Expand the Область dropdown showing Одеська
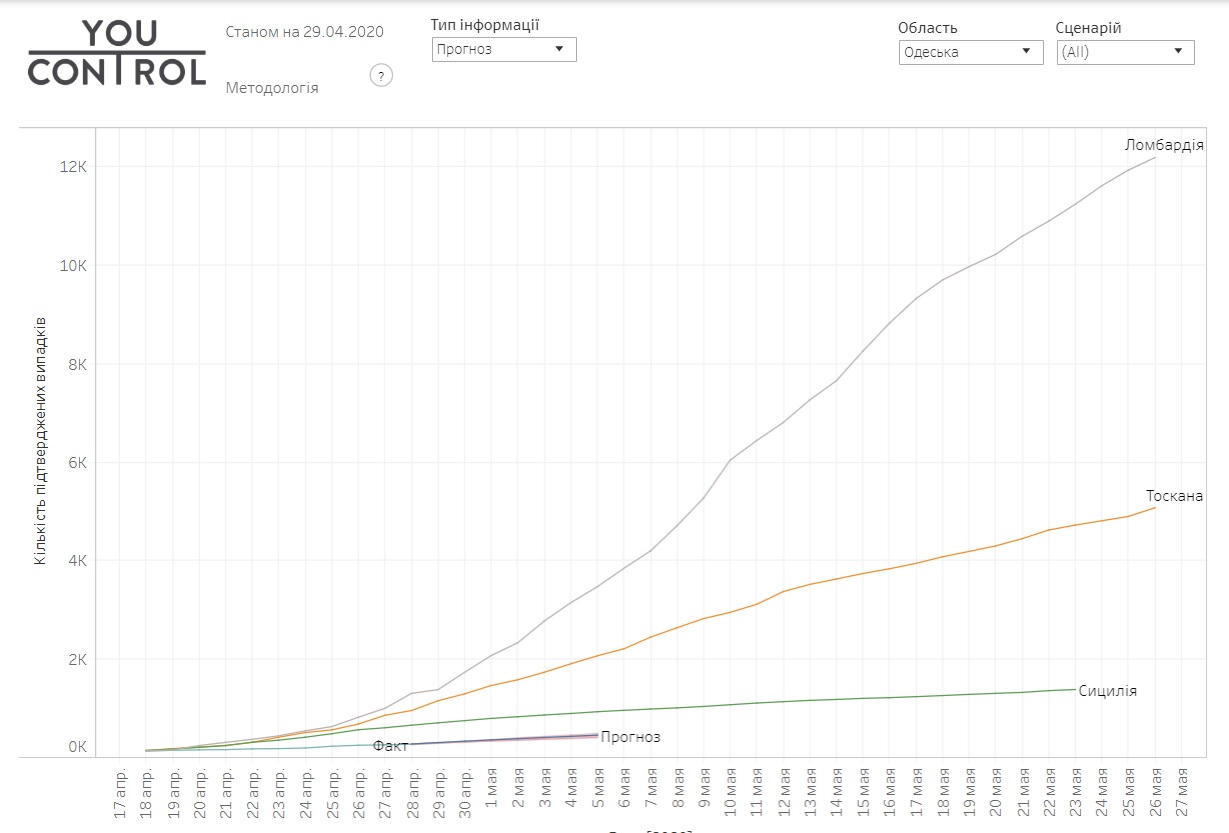 point(970,52)
